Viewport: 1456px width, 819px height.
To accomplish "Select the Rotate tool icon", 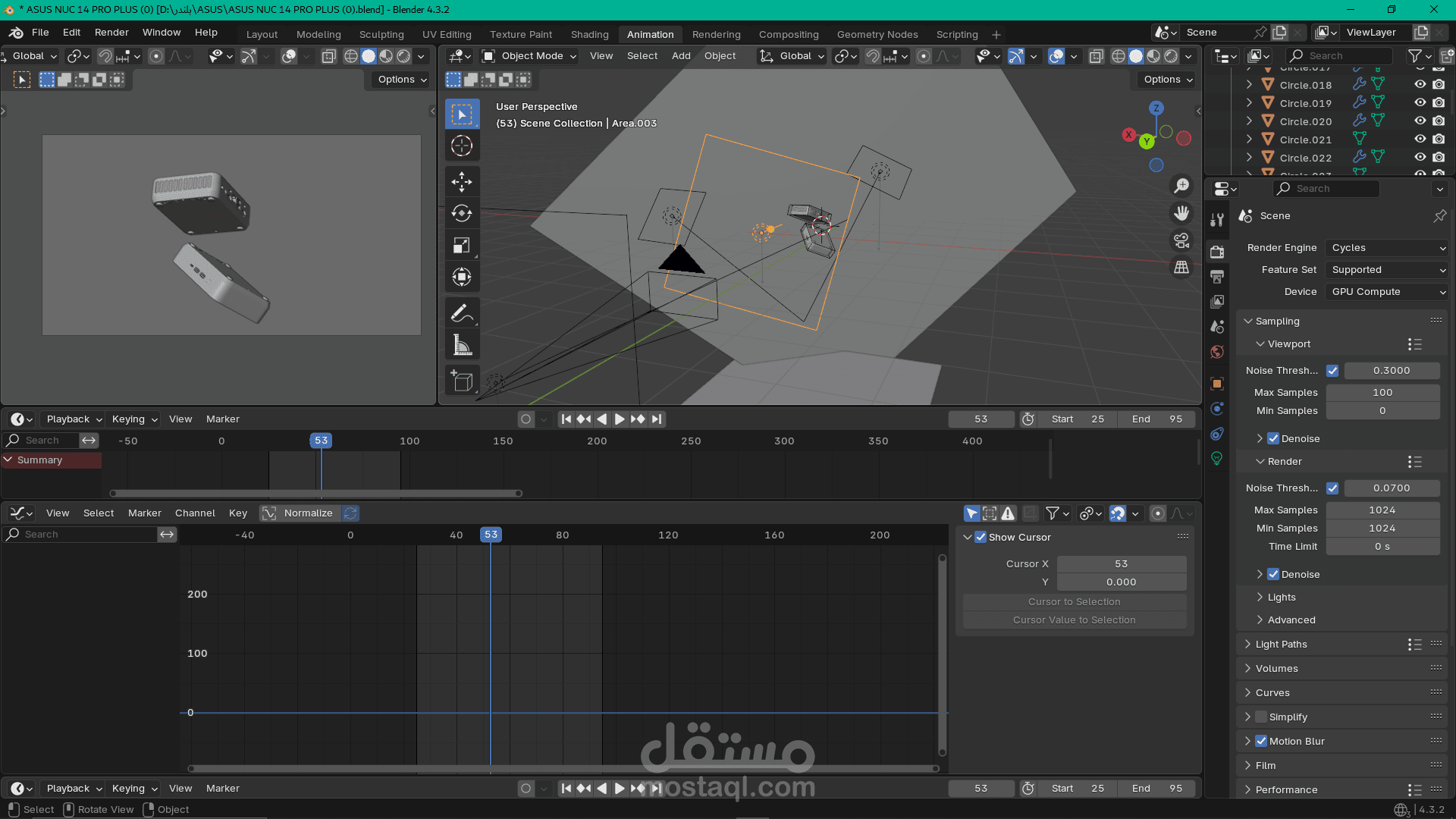I will click(x=462, y=213).
